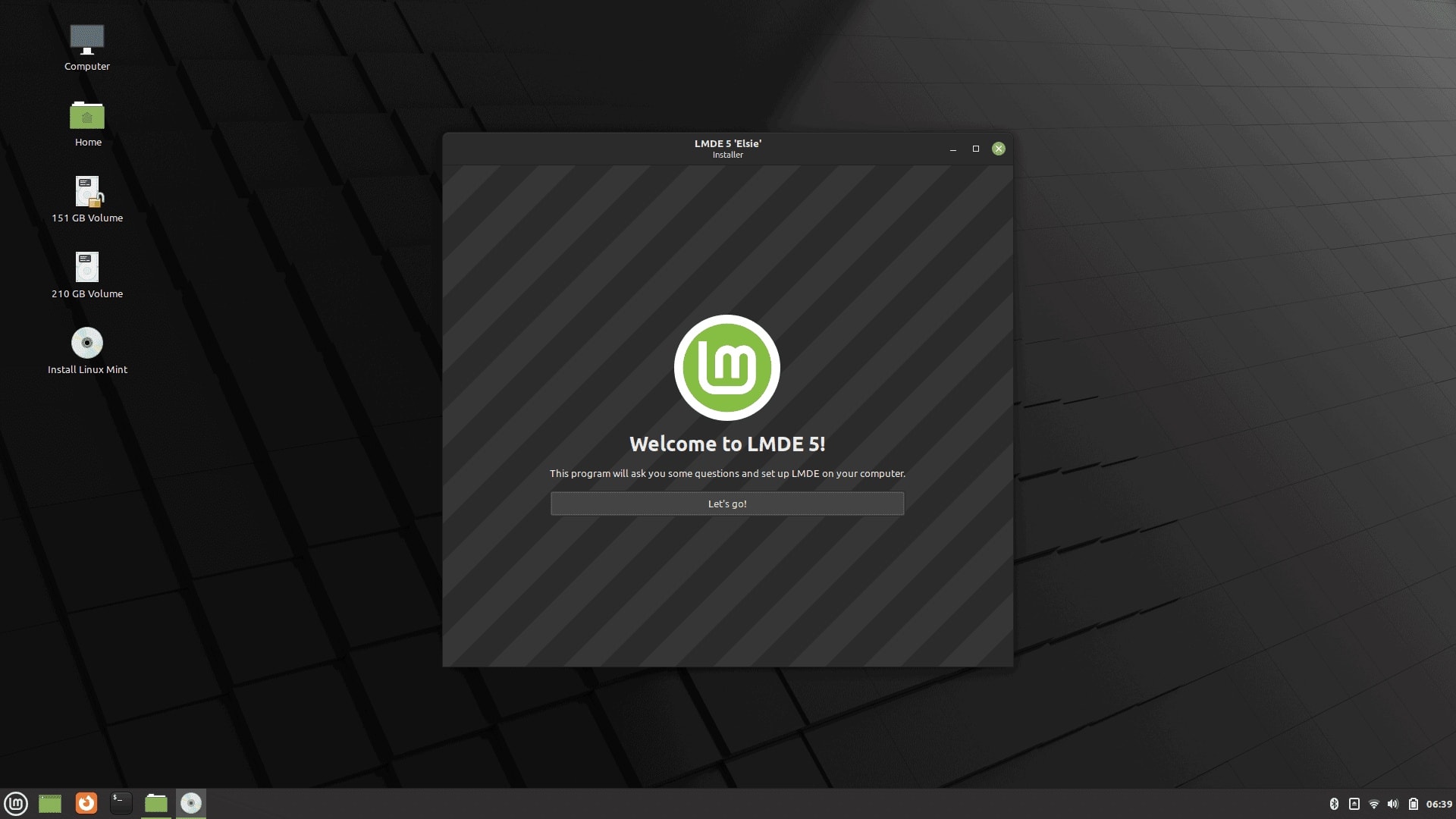Open the wireless network tray icon
This screenshot has width=1456, height=819.
(x=1373, y=804)
